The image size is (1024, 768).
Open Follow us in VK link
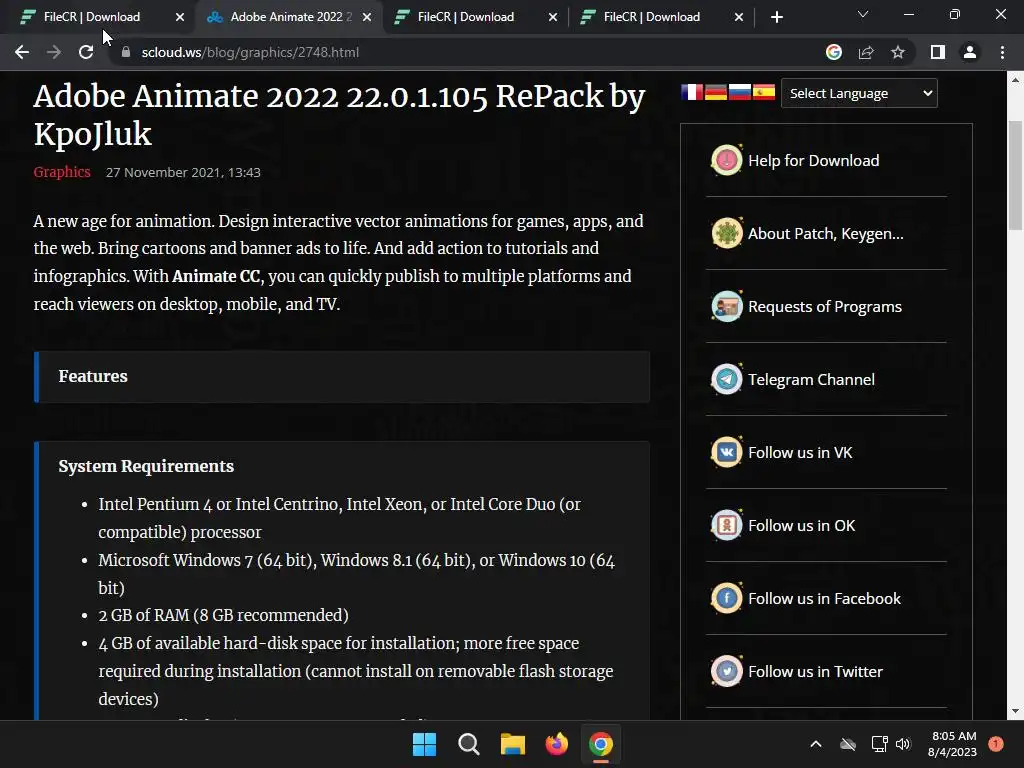(800, 453)
